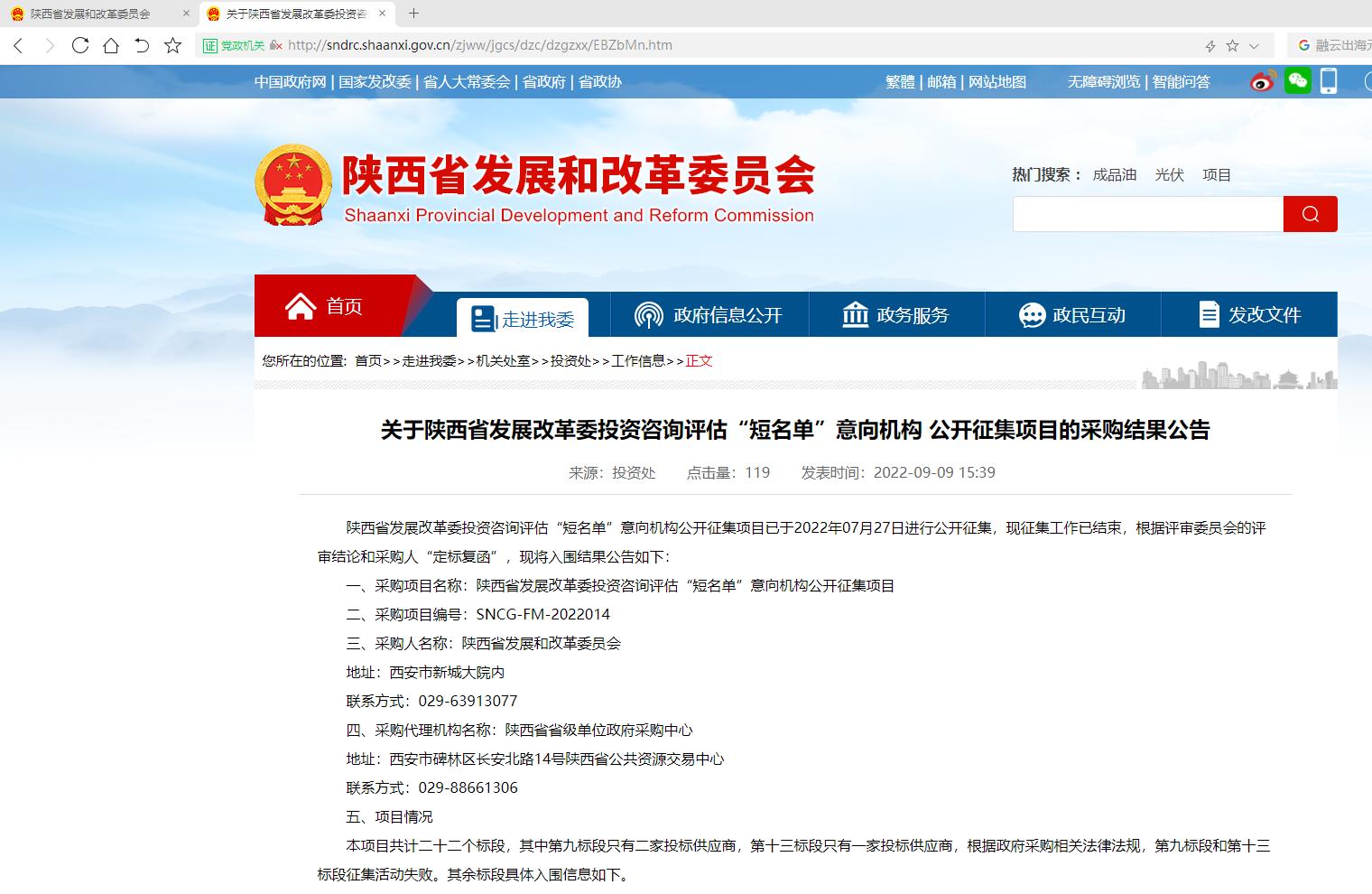Open the 中国政府网 link
Screen dimensions: 1372x894
coord(289,81)
